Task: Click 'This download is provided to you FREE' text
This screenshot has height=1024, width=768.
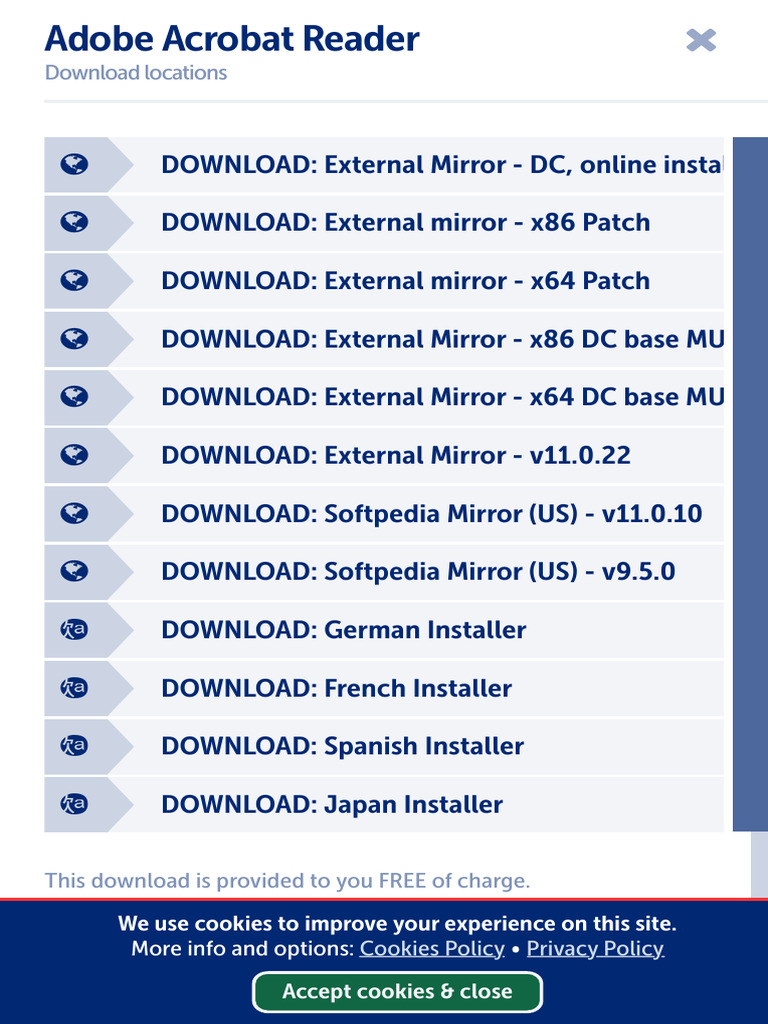Action: click(x=287, y=881)
